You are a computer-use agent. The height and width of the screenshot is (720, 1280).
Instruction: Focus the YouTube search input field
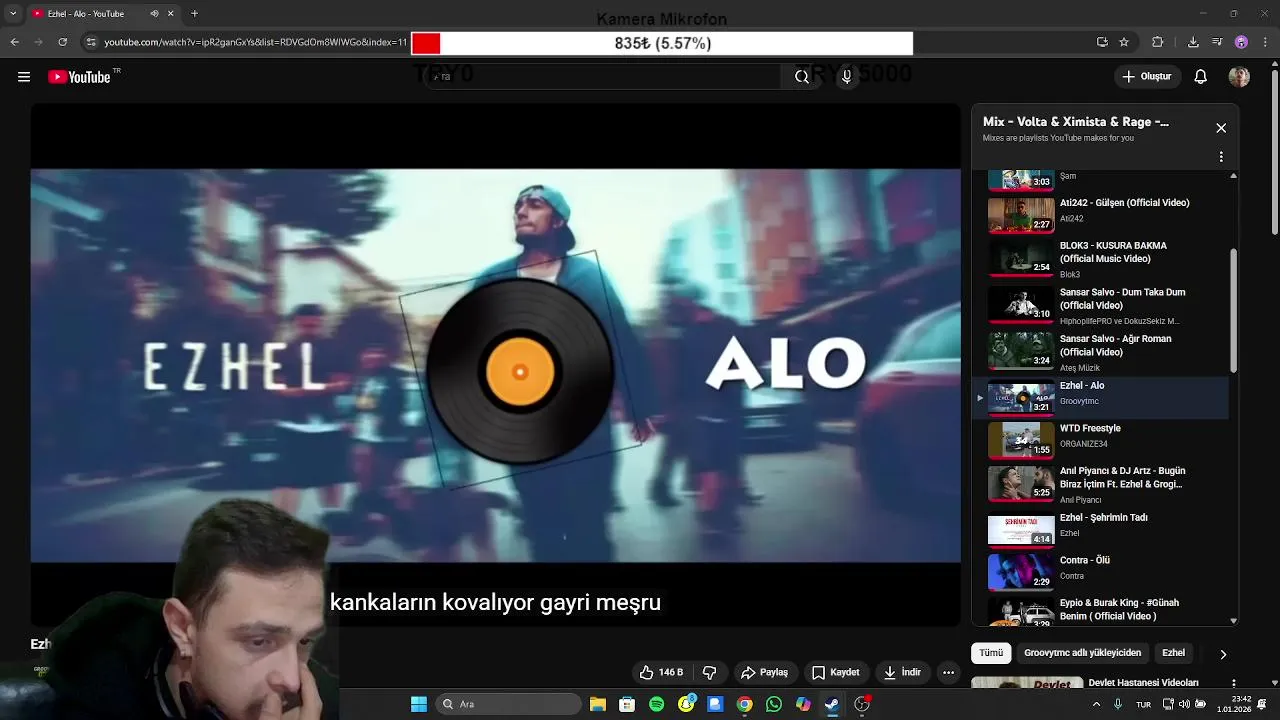(x=605, y=77)
